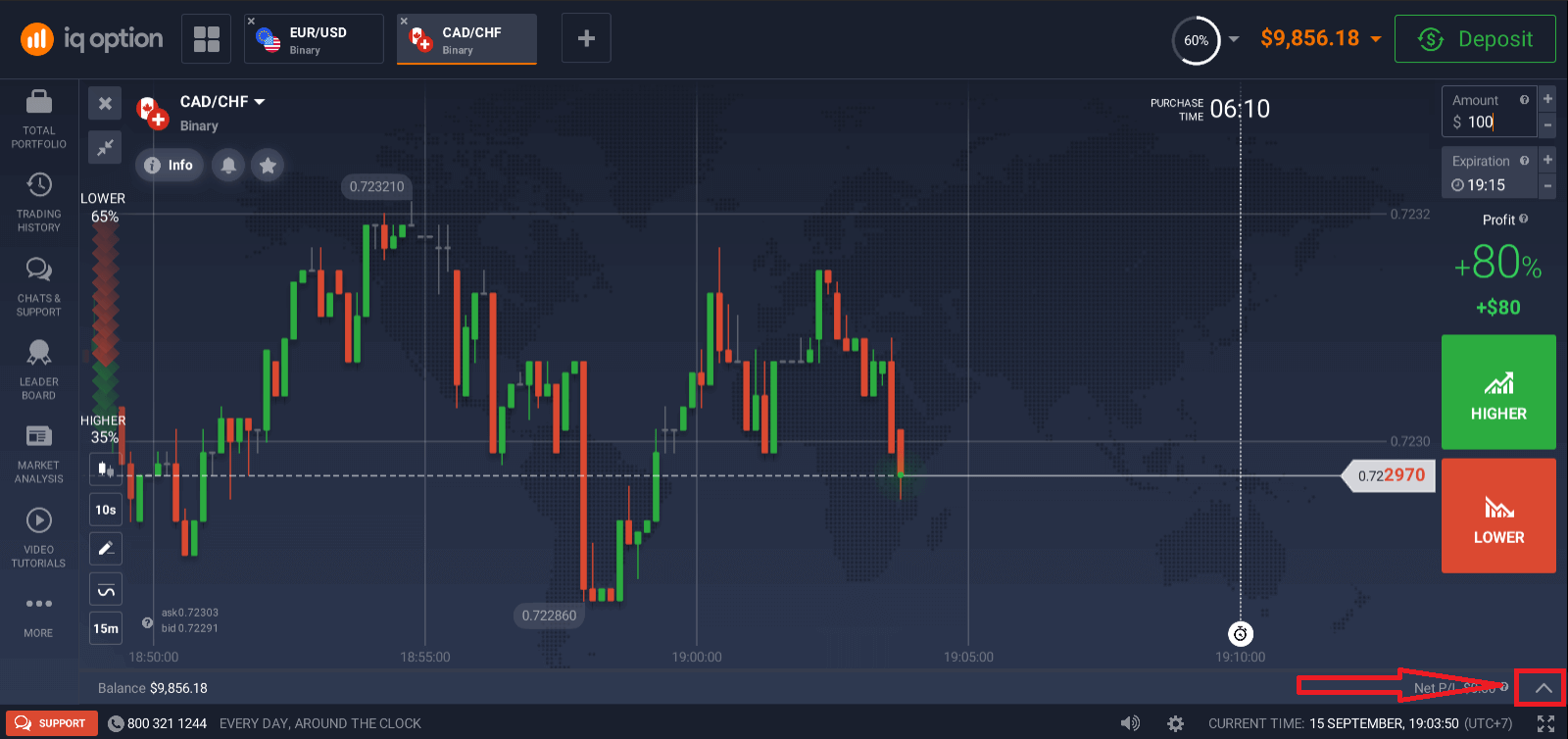
Task: Increase the trade amount with the plus stepper
Action: pos(1547,99)
